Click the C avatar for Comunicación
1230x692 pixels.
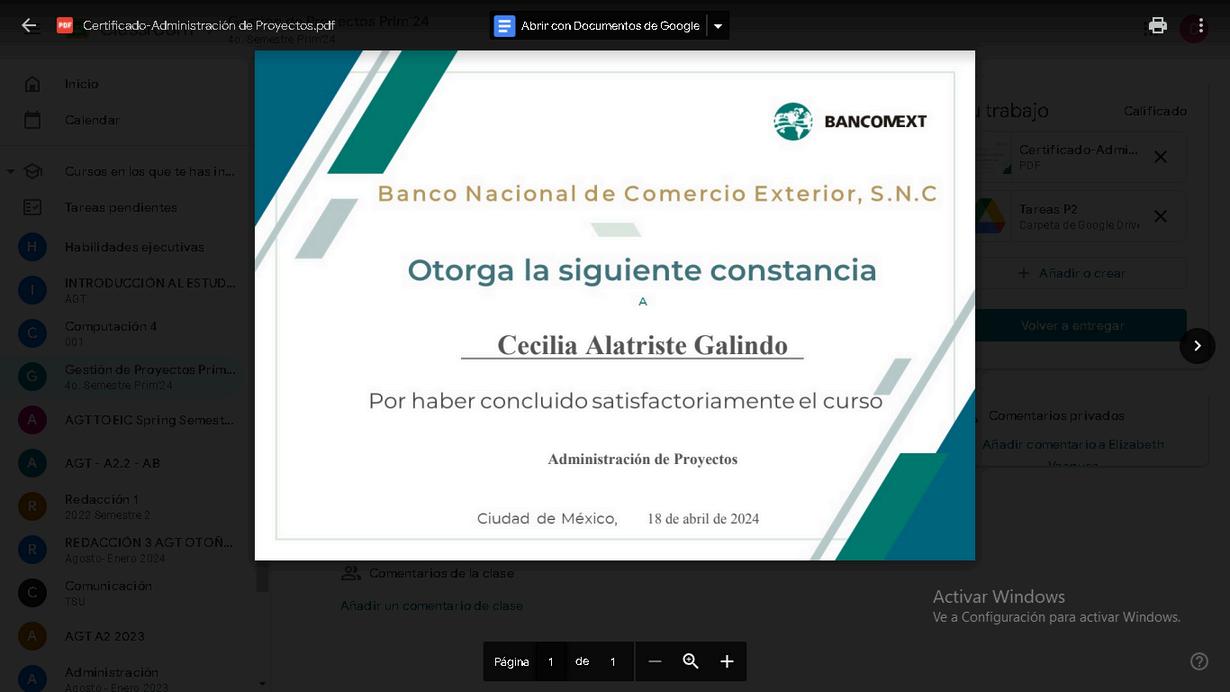pos(32,593)
